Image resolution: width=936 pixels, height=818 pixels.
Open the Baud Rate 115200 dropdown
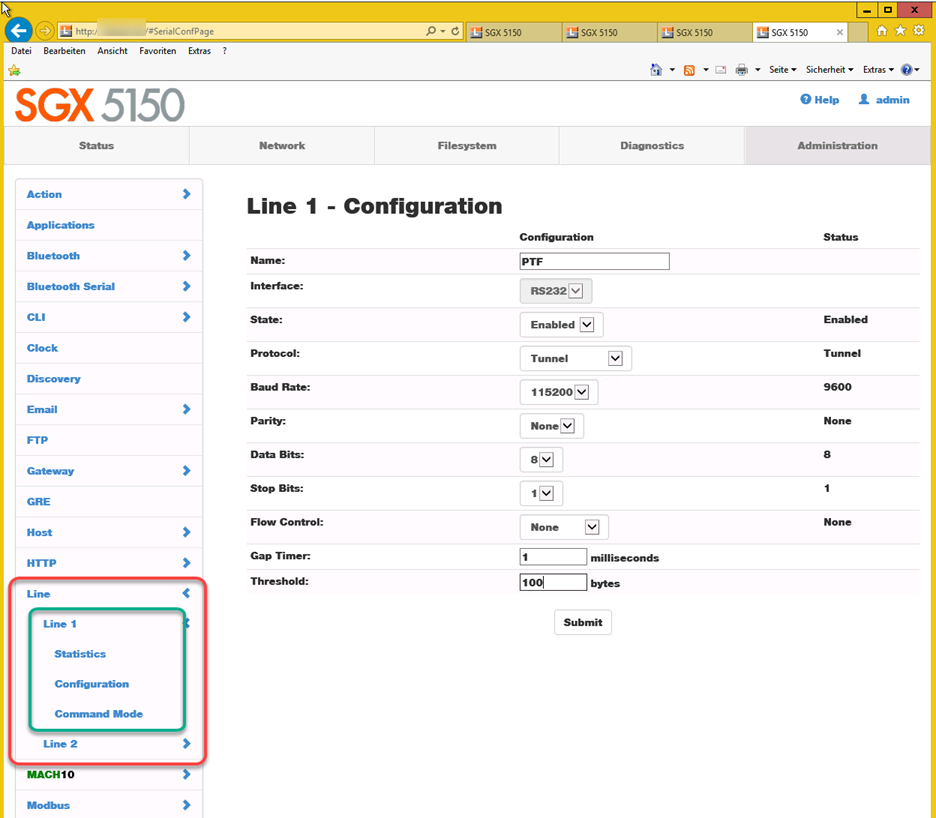click(559, 392)
